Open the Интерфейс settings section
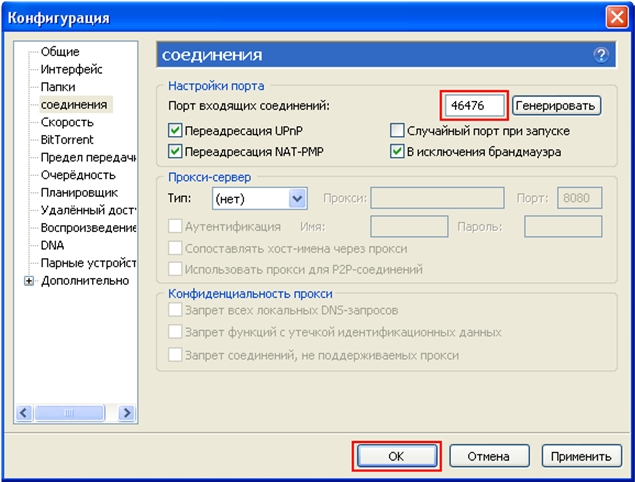This screenshot has width=635, height=482. click(71, 69)
